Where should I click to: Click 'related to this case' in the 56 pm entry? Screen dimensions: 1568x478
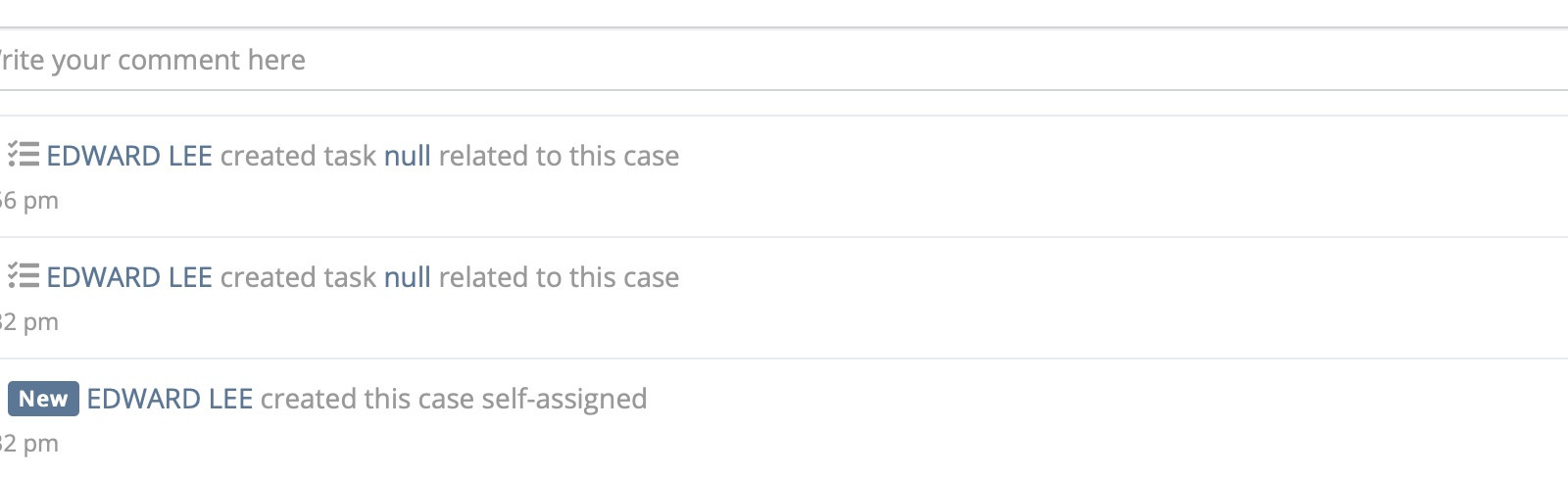pos(559,156)
